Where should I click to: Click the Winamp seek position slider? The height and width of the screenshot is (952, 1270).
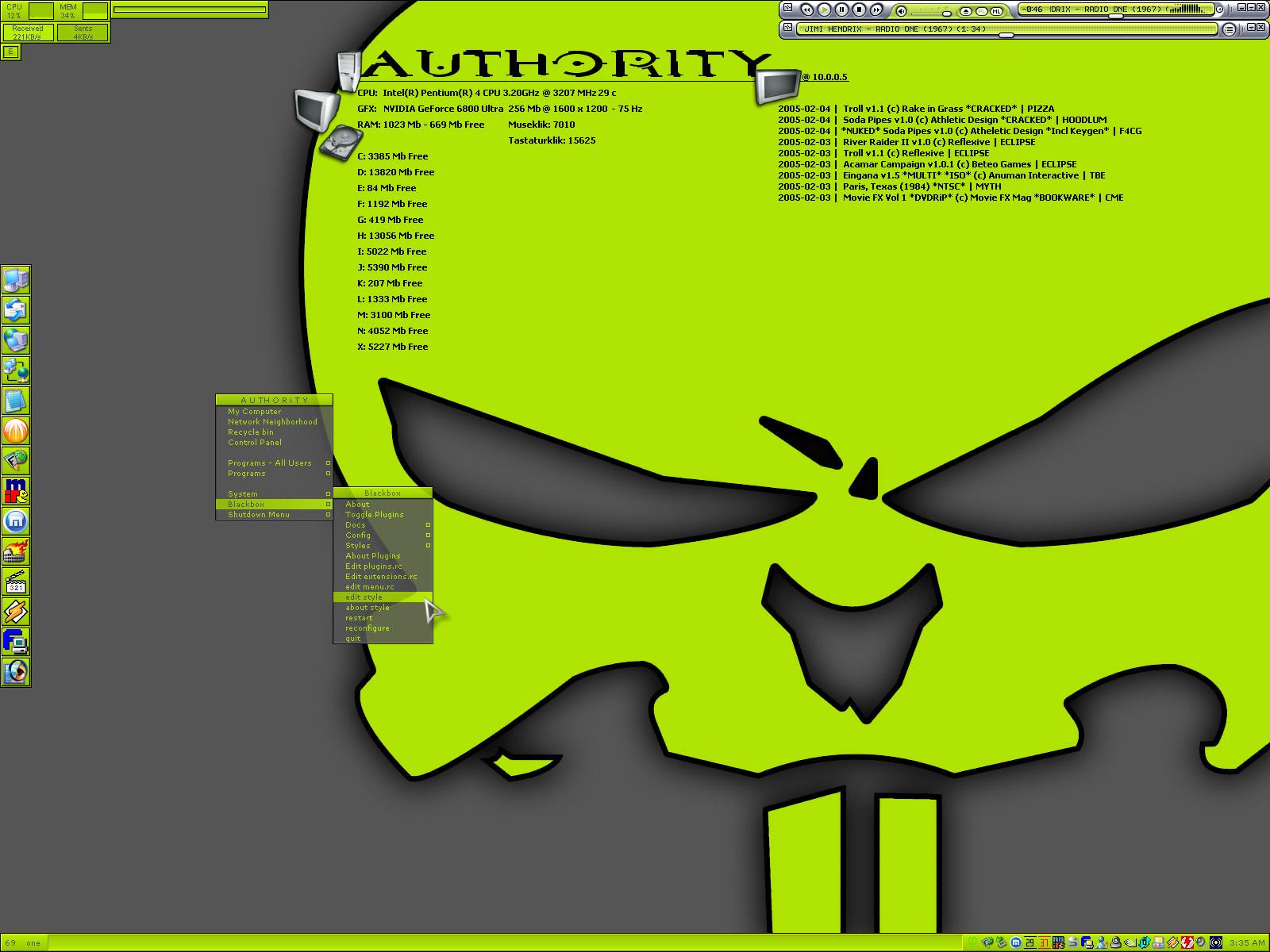pos(1115,16)
